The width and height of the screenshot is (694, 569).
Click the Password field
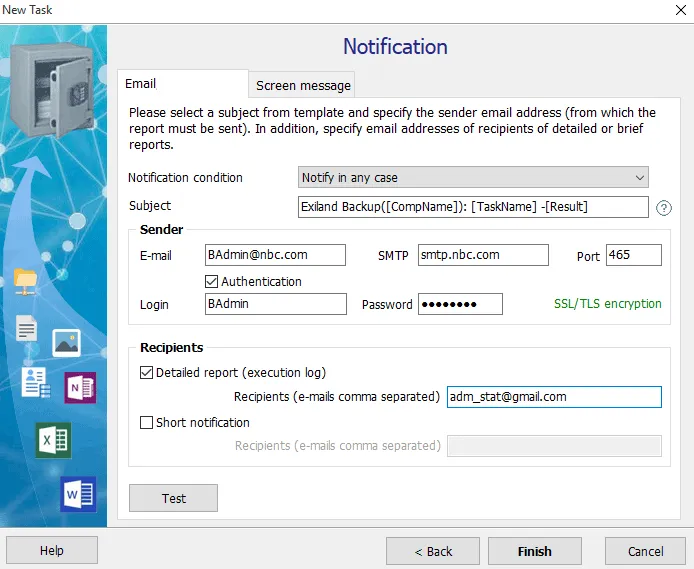point(460,304)
